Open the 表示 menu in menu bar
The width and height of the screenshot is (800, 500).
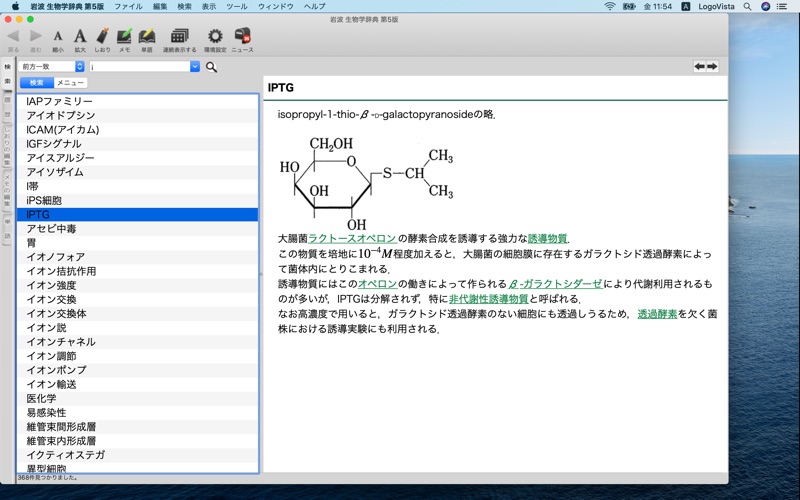(208, 6)
